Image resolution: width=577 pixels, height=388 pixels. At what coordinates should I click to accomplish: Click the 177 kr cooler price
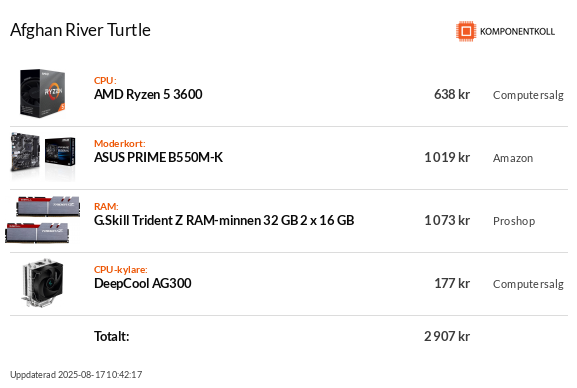click(x=452, y=283)
